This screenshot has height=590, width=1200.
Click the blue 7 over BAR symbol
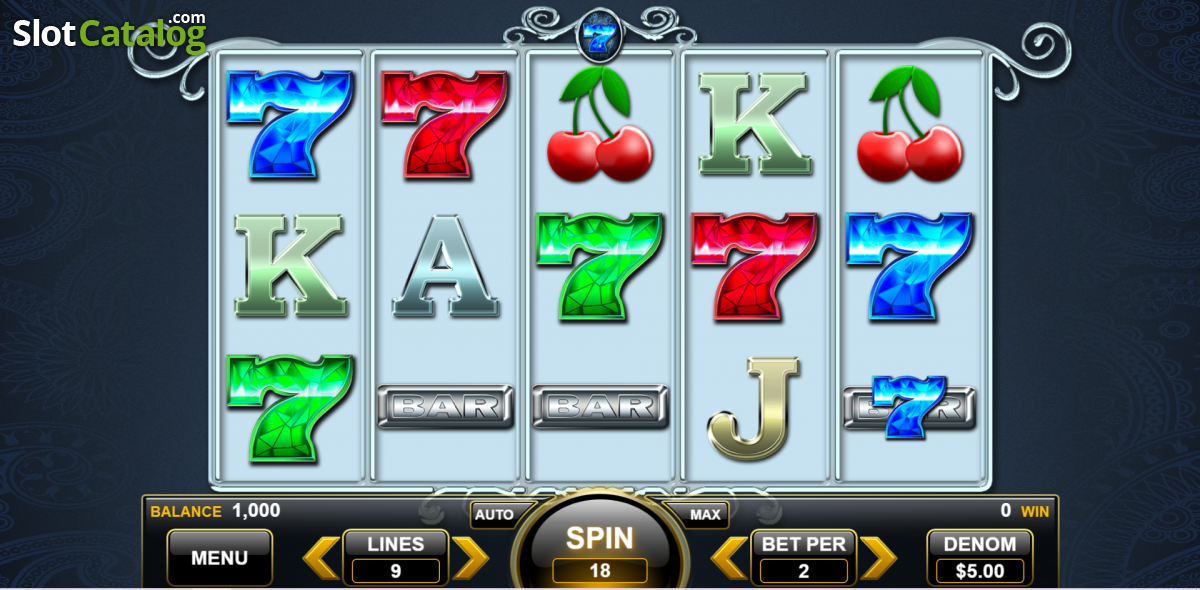[x=909, y=407]
